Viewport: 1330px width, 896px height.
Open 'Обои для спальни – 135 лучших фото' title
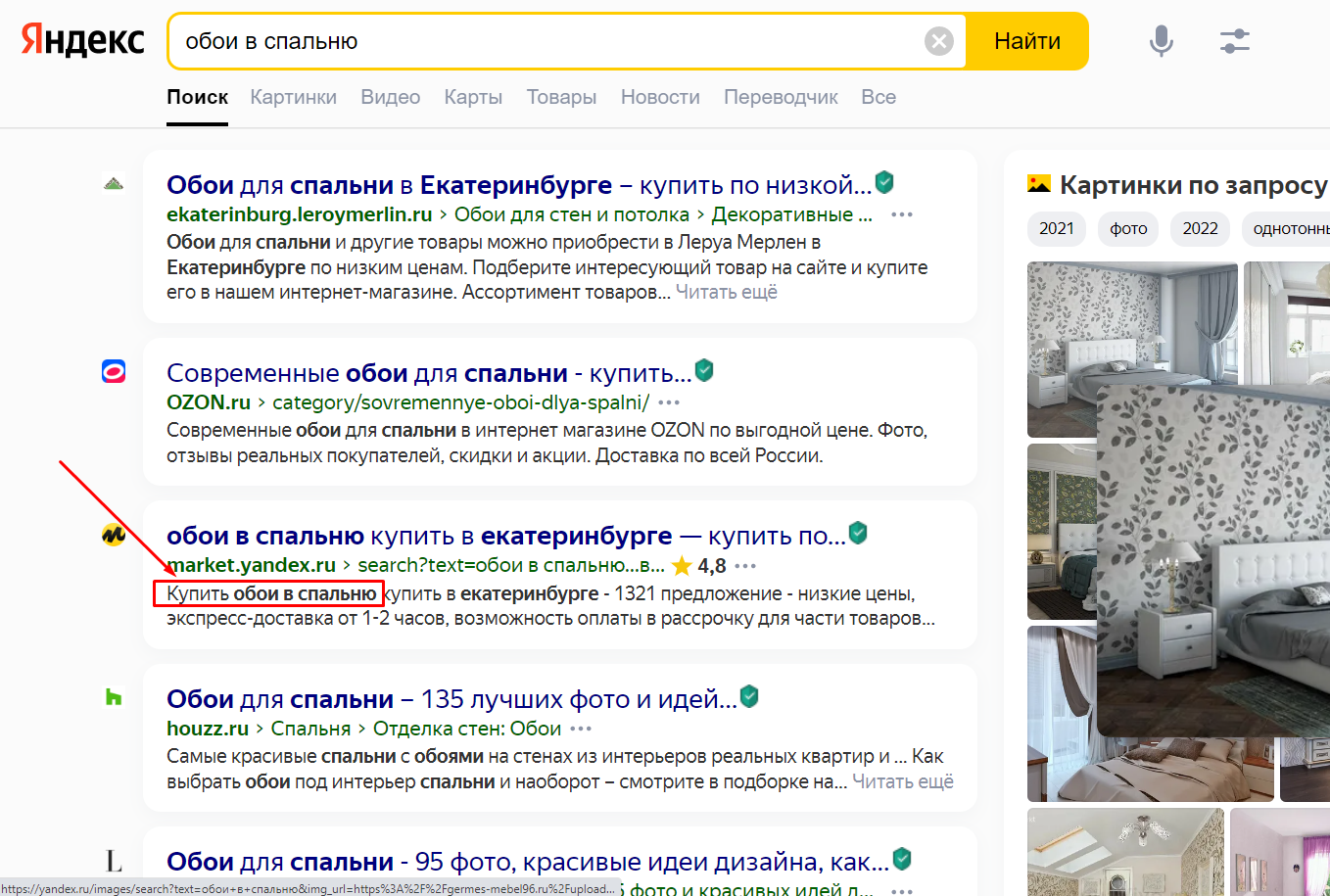pyautogui.click(x=451, y=699)
